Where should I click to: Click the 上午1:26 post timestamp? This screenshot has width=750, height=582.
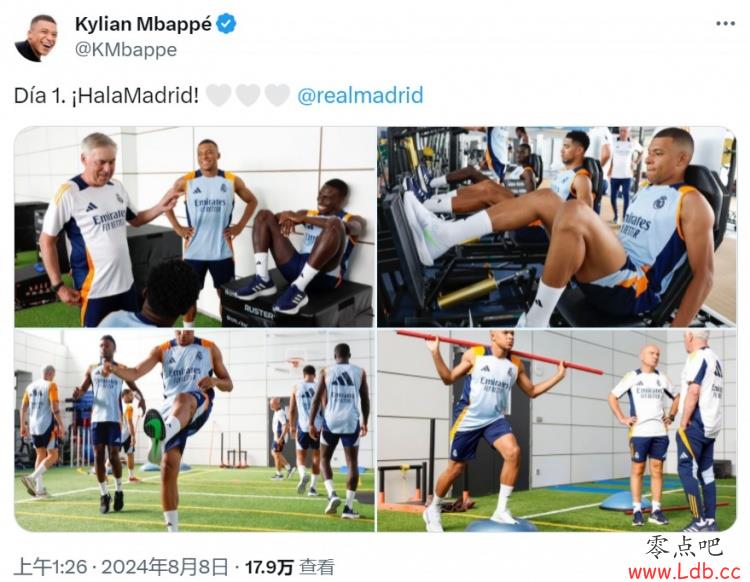click(50, 567)
